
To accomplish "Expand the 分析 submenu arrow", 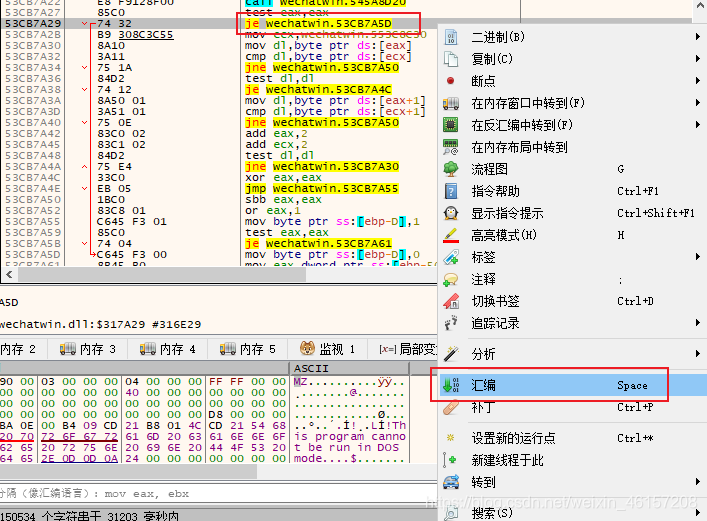I will click(x=698, y=354).
